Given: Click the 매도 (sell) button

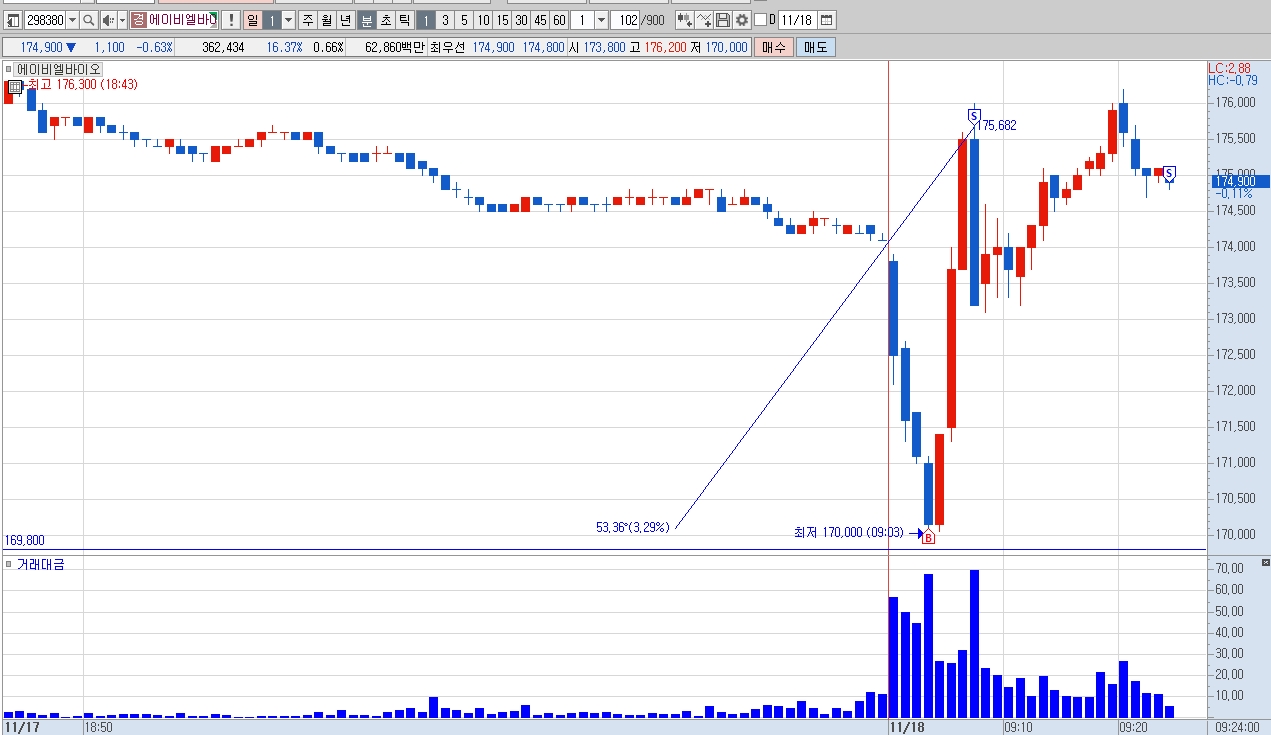Looking at the screenshot, I should 816,47.
